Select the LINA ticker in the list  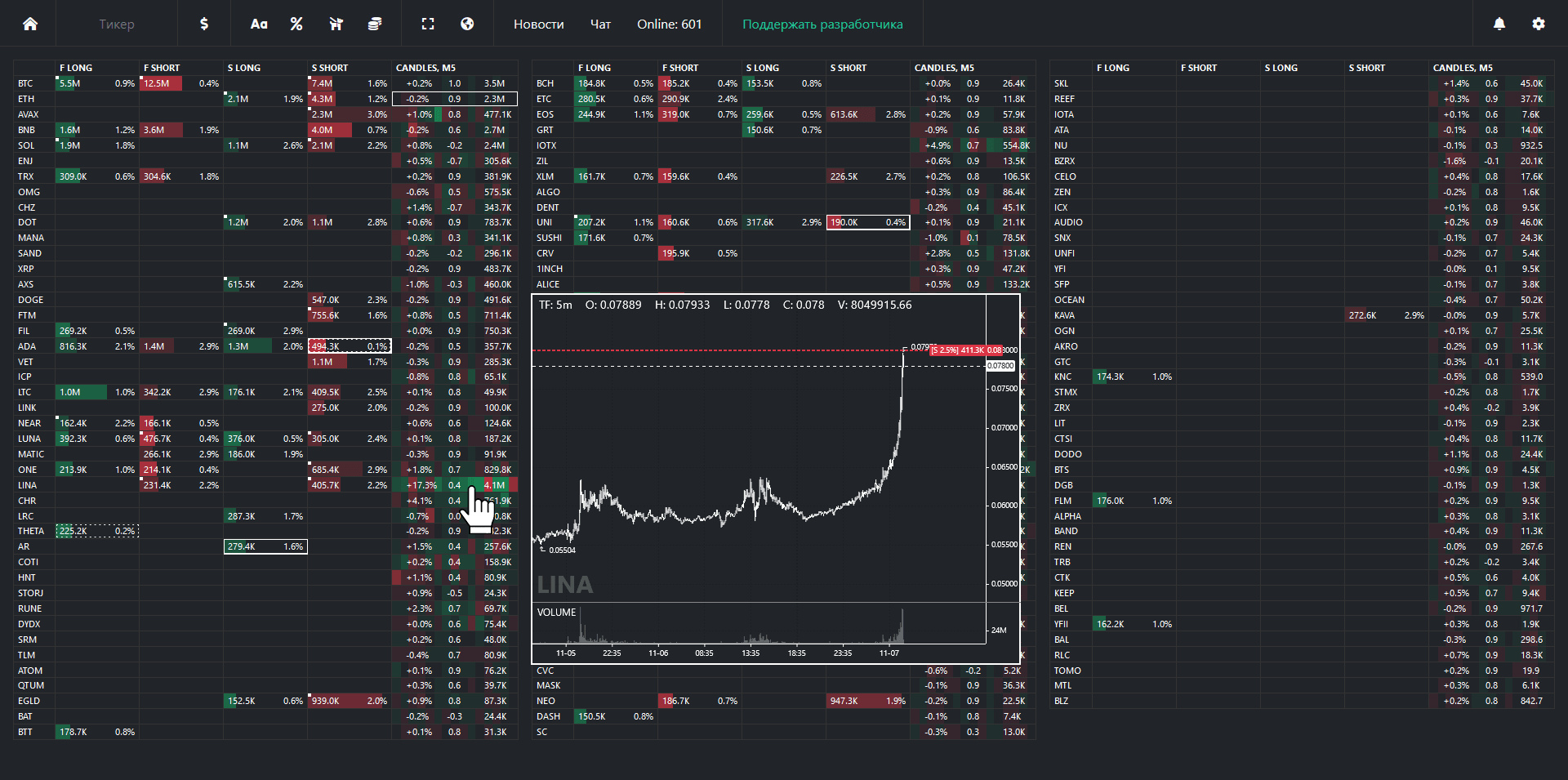pos(28,485)
